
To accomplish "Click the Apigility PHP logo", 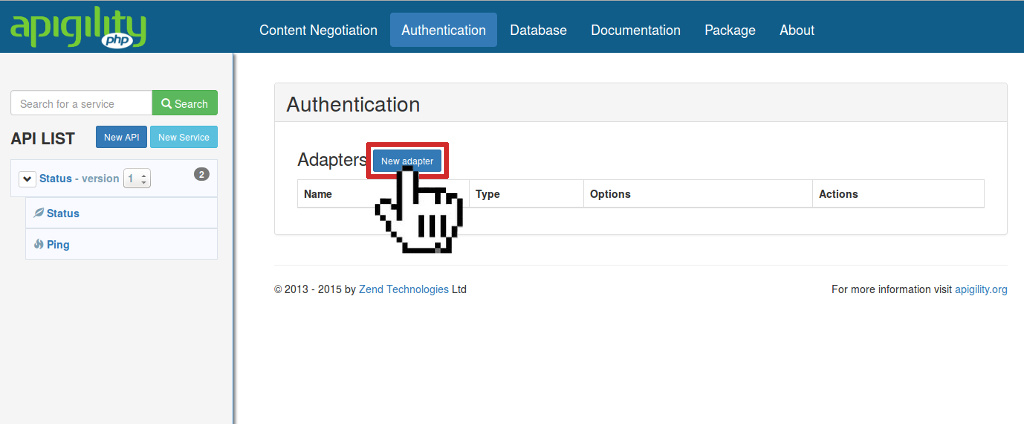I will [x=78, y=29].
